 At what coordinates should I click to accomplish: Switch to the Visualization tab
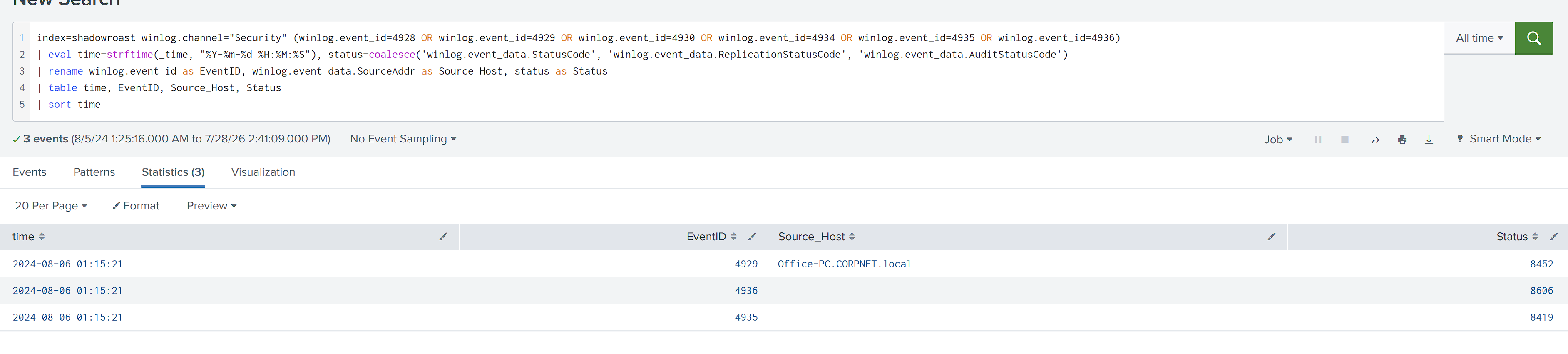[263, 172]
